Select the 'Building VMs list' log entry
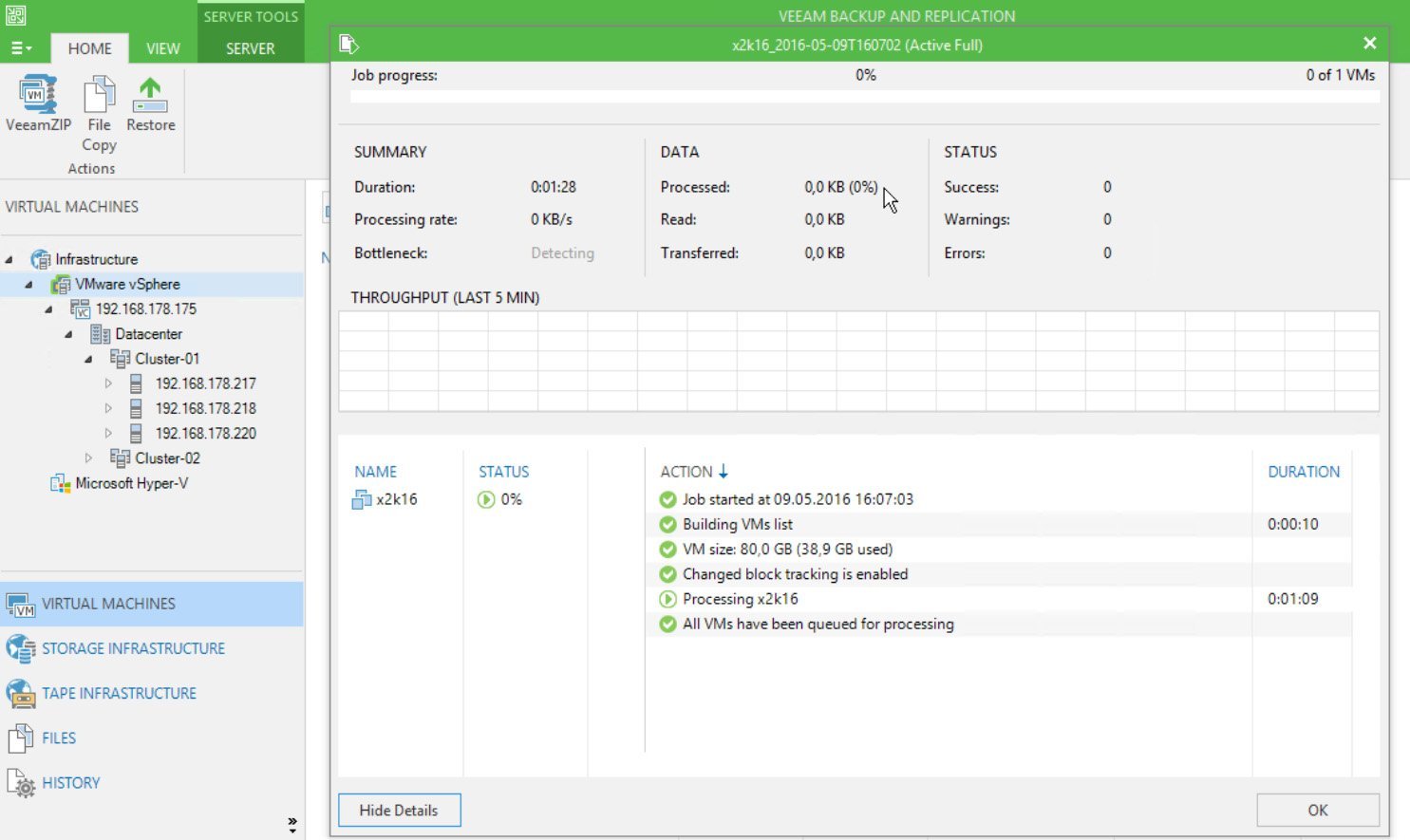Screen dimensions: 1410x840 [738, 524]
